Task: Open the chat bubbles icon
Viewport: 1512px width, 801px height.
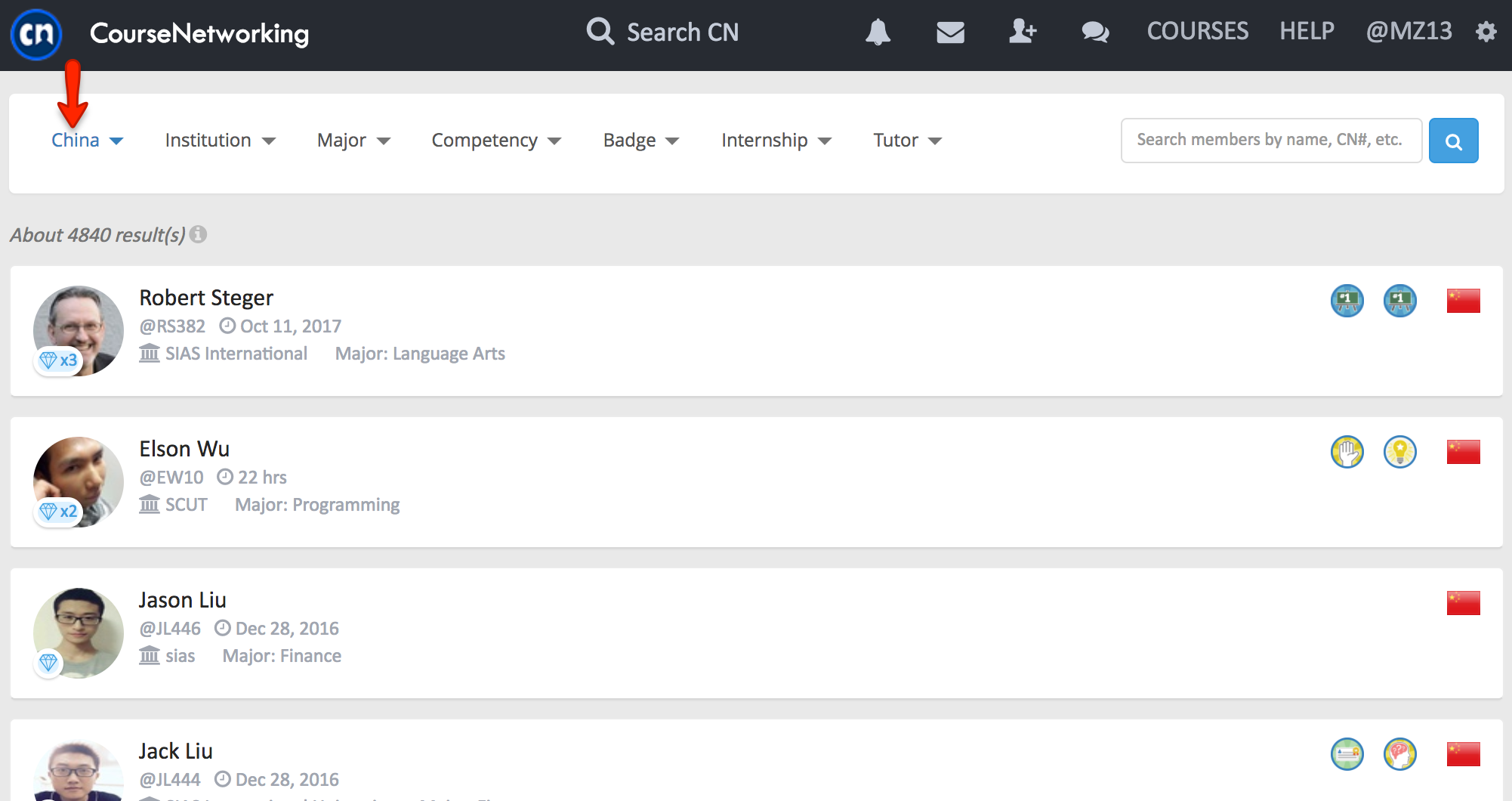Action: click(x=1095, y=32)
